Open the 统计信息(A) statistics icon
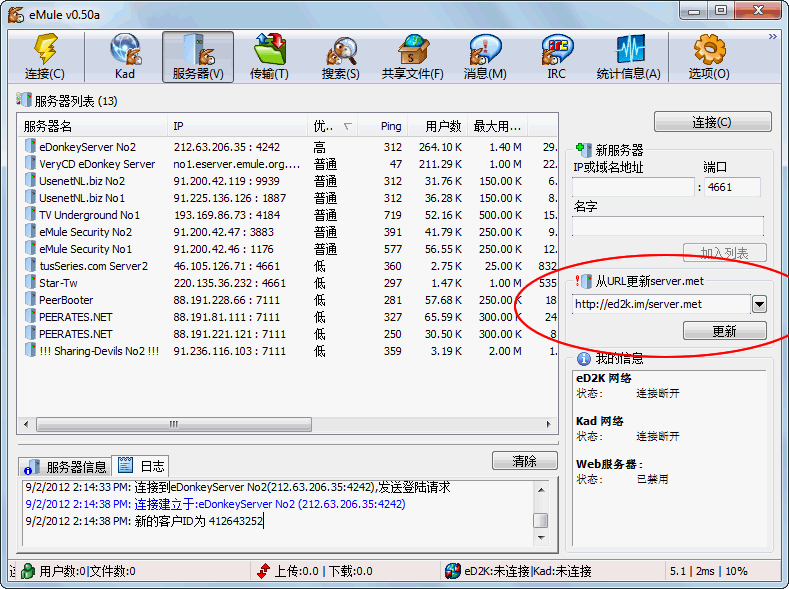The image size is (789, 589). (628, 56)
